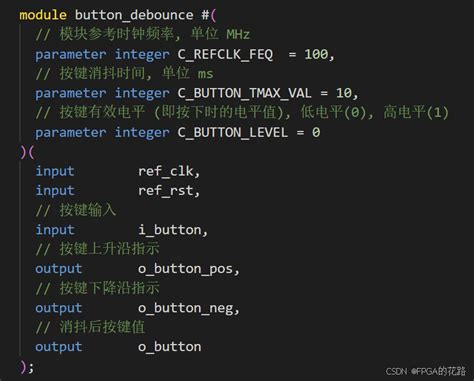Click the value 0 of C_BUTTON_LEVEL
This screenshot has height=381, width=474.
tap(316, 132)
